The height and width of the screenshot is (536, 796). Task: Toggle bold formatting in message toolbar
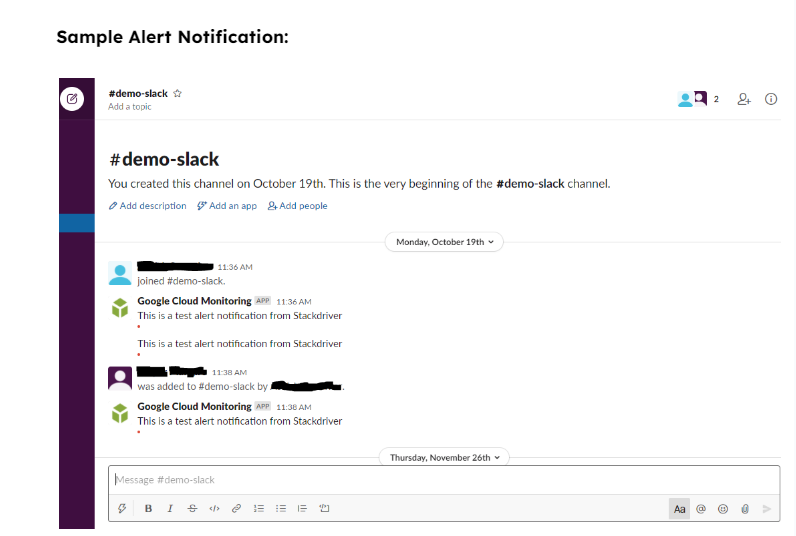pos(148,509)
